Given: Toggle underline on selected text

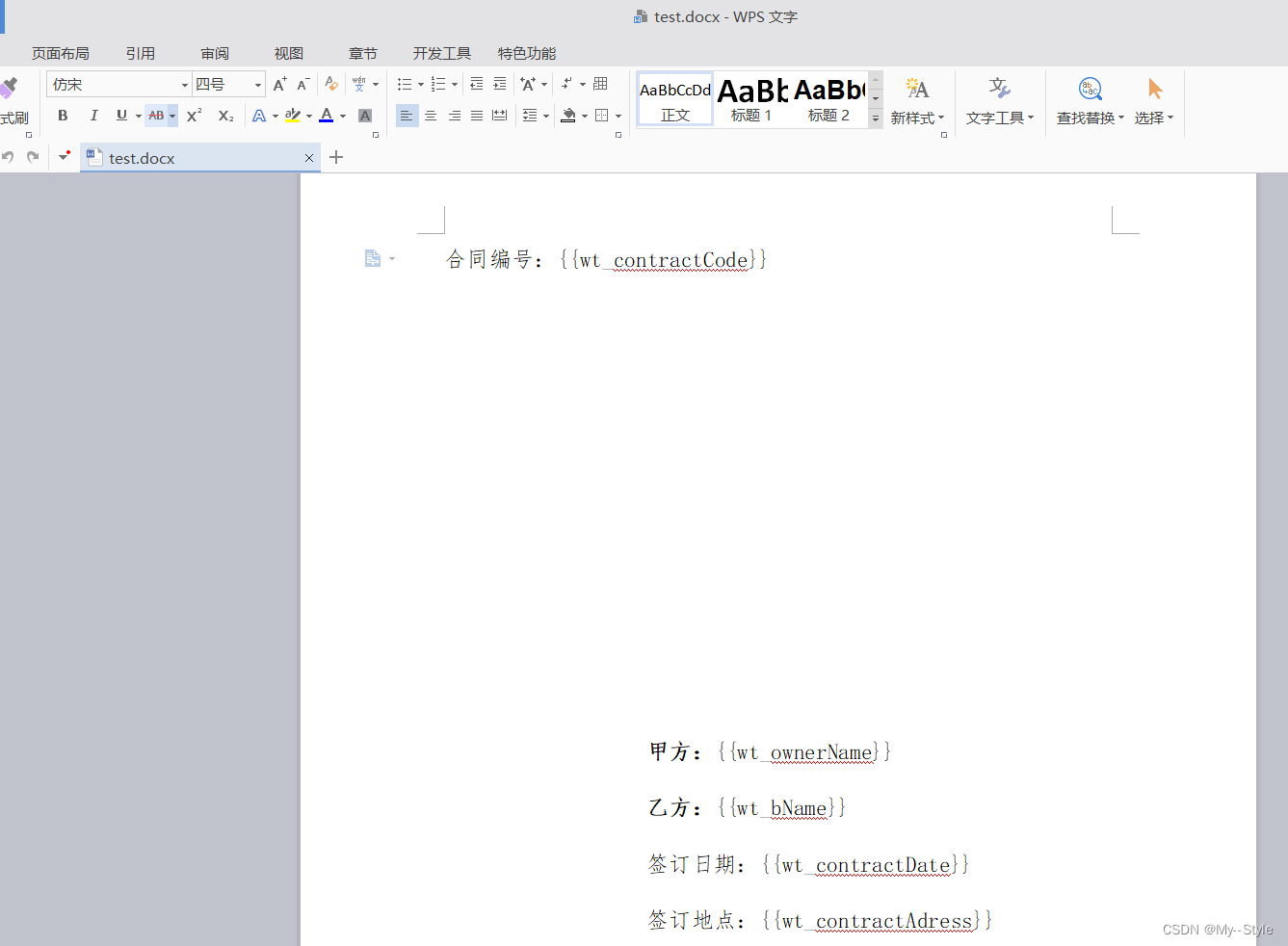Looking at the screenshot, I should tap(119, 116).
